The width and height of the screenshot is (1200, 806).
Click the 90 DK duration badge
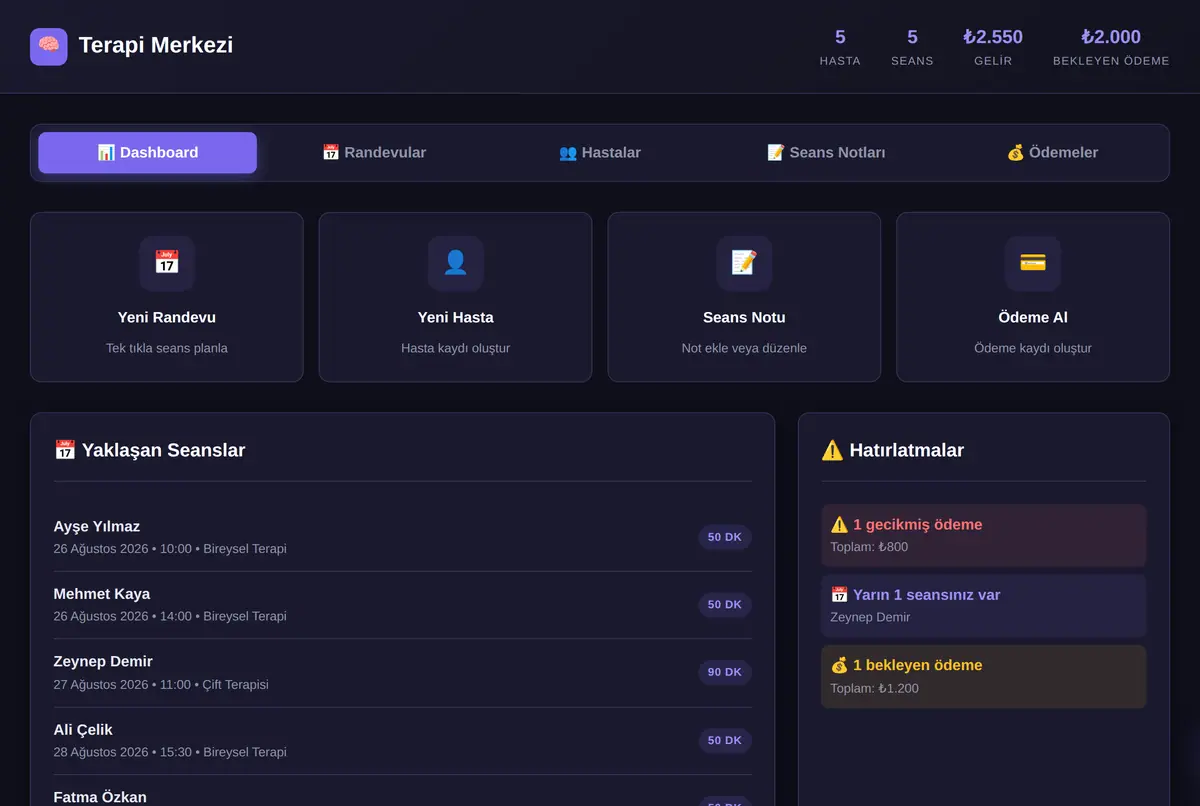pyautogui.click(x=725, y=672)
